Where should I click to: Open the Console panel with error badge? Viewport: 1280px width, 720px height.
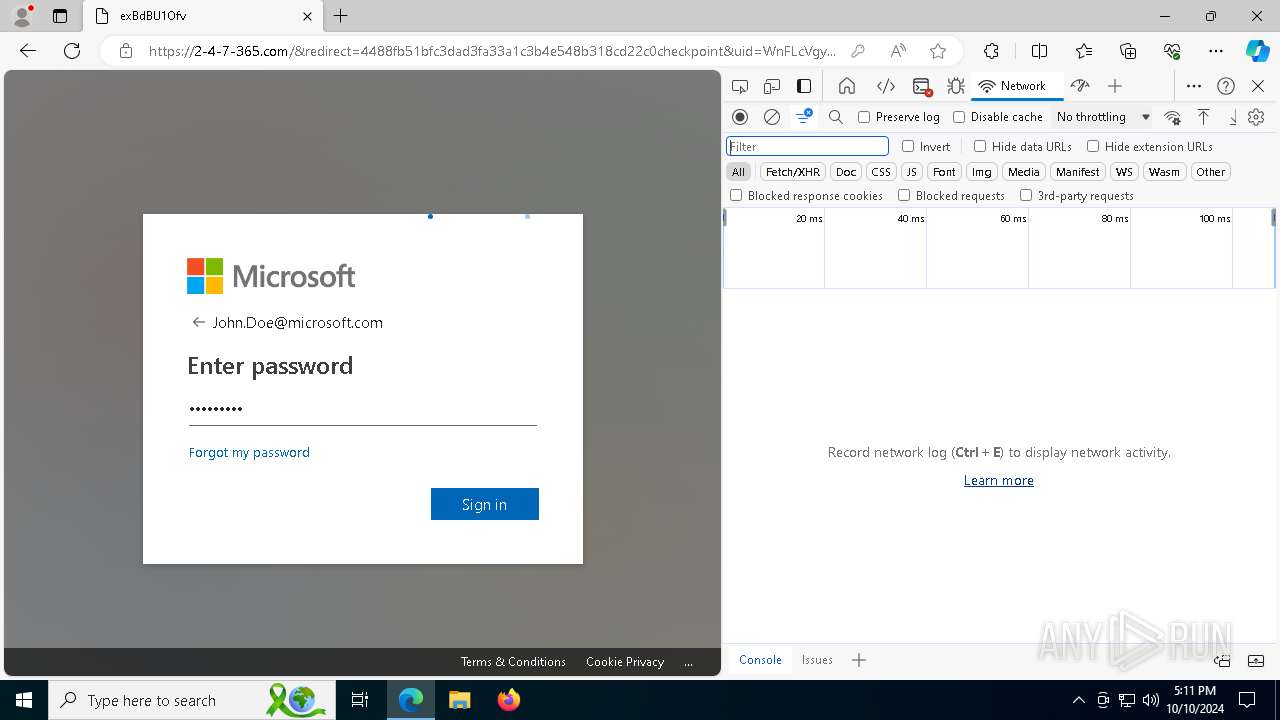(x=922, y=86)
